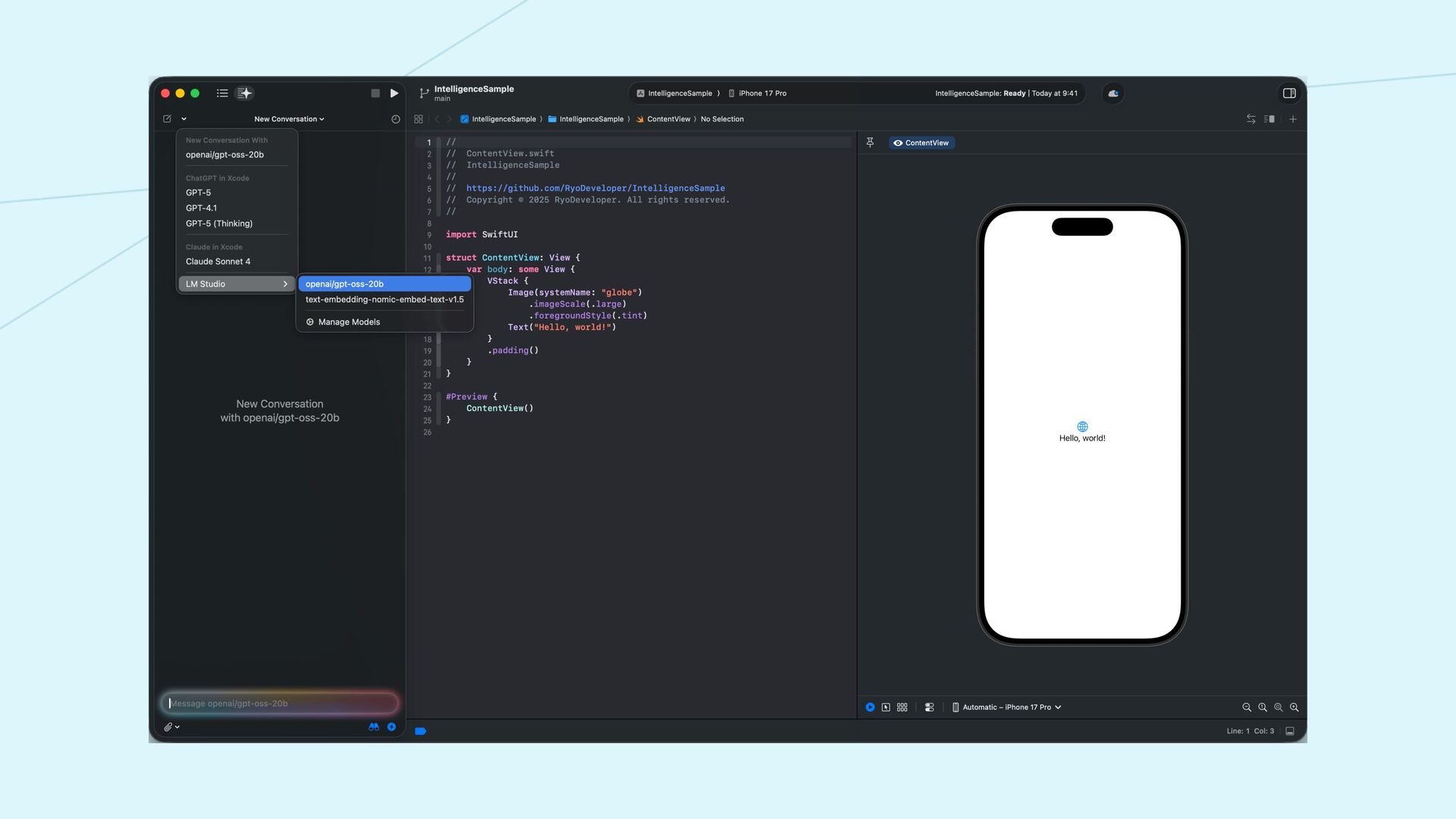The width and height of the screenshot is (1456, 819).
Task: Run the app with the play button
Action: click(x=394, y=93)
